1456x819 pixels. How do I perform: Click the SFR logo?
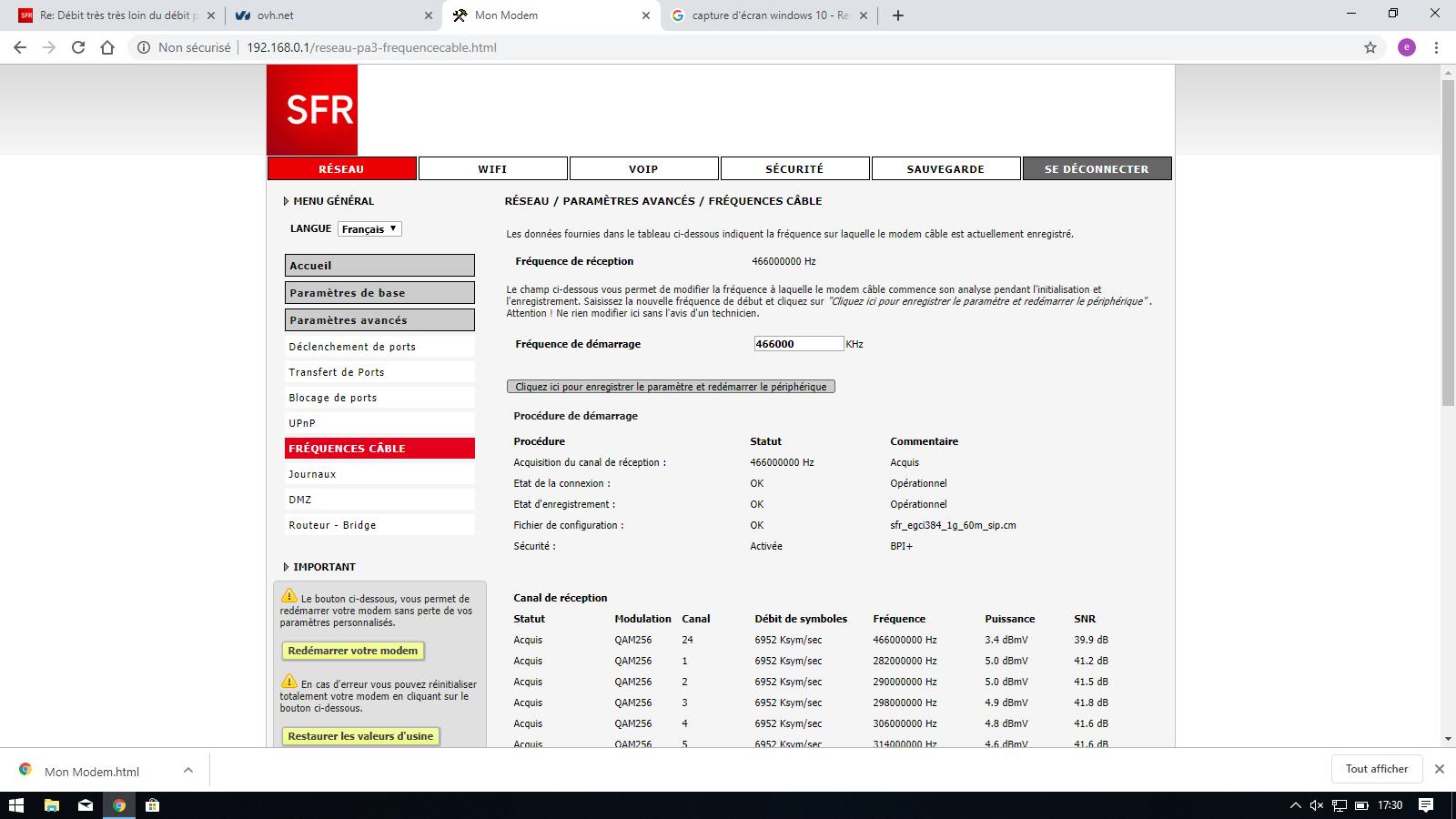[312, 110]
